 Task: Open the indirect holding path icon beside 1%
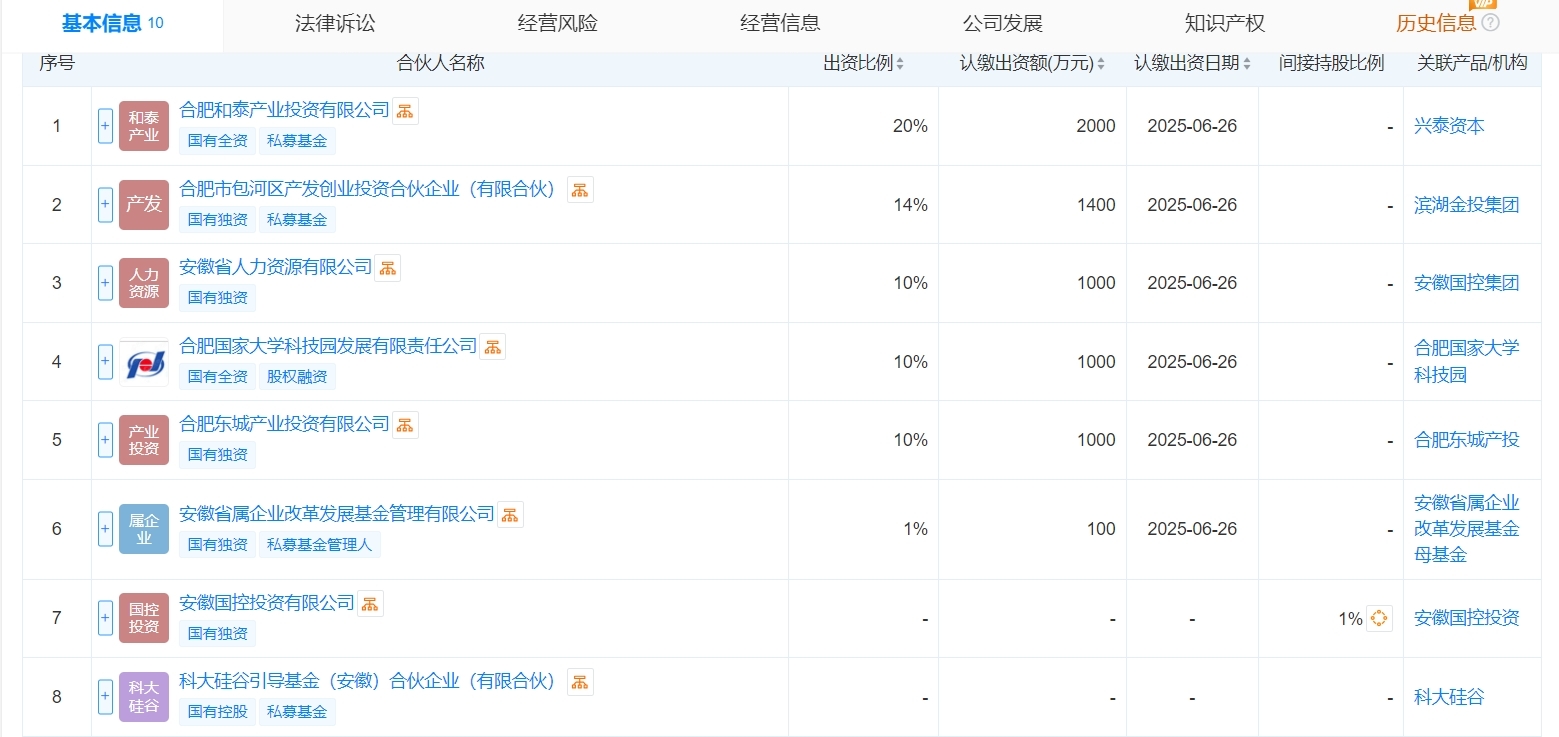pos(1379,618)
